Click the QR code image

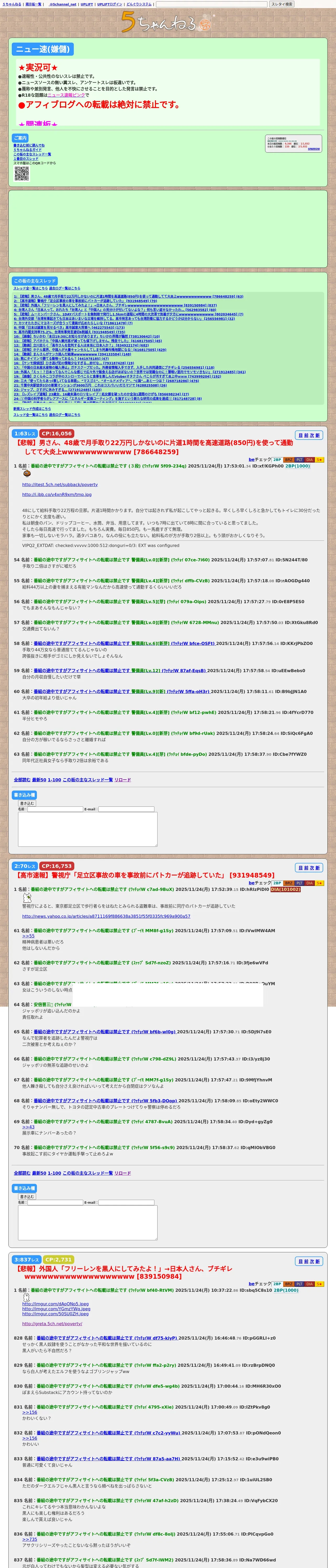(x=21, y=174)
